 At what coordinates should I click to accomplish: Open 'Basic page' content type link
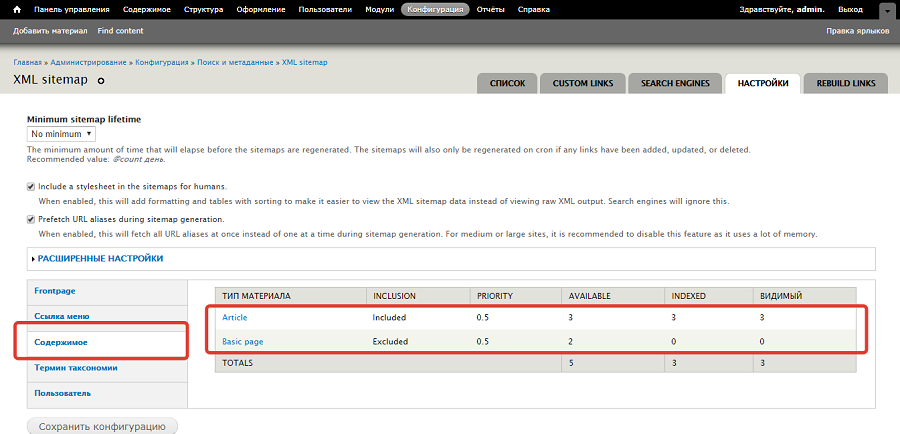point(243,342)
